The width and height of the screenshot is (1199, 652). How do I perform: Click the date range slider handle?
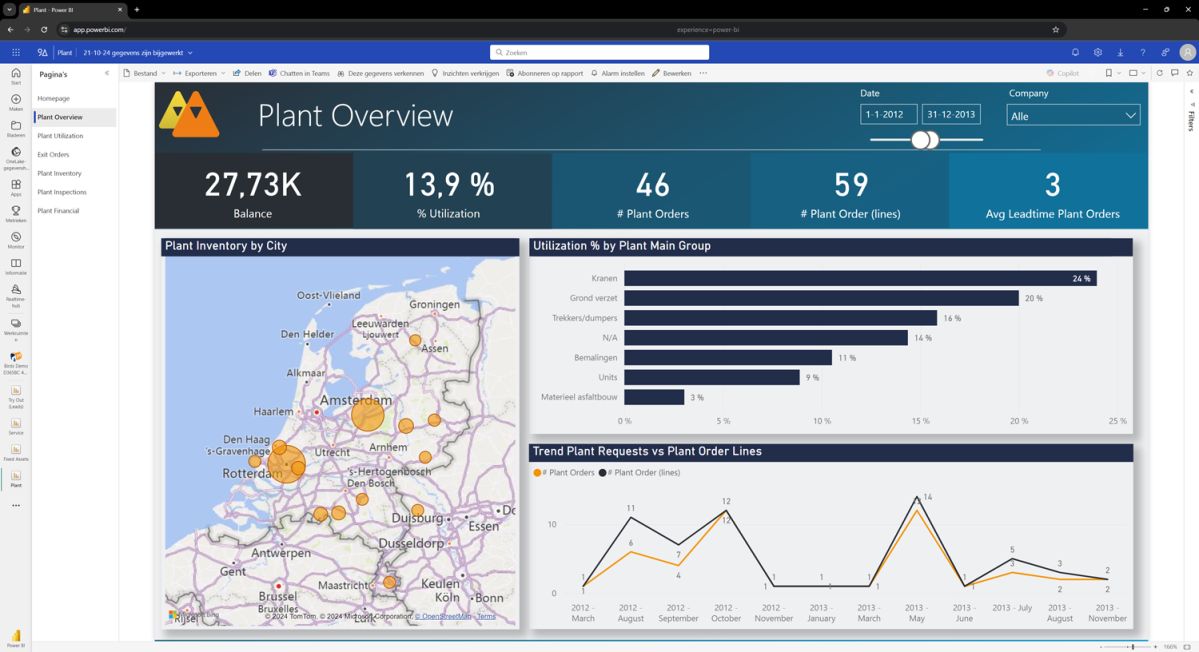pos(921,140)
